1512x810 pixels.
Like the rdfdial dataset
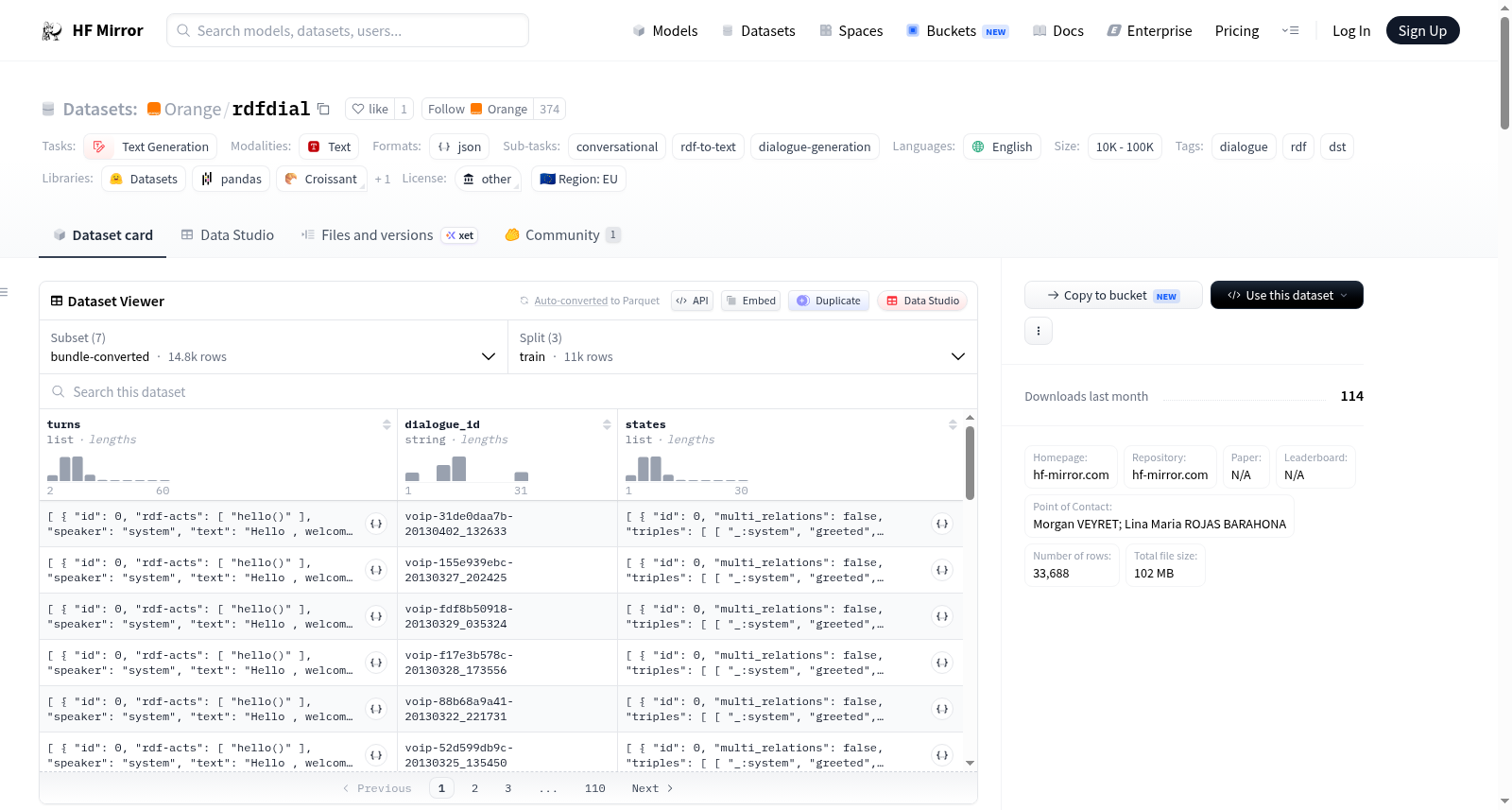(369, 109)
